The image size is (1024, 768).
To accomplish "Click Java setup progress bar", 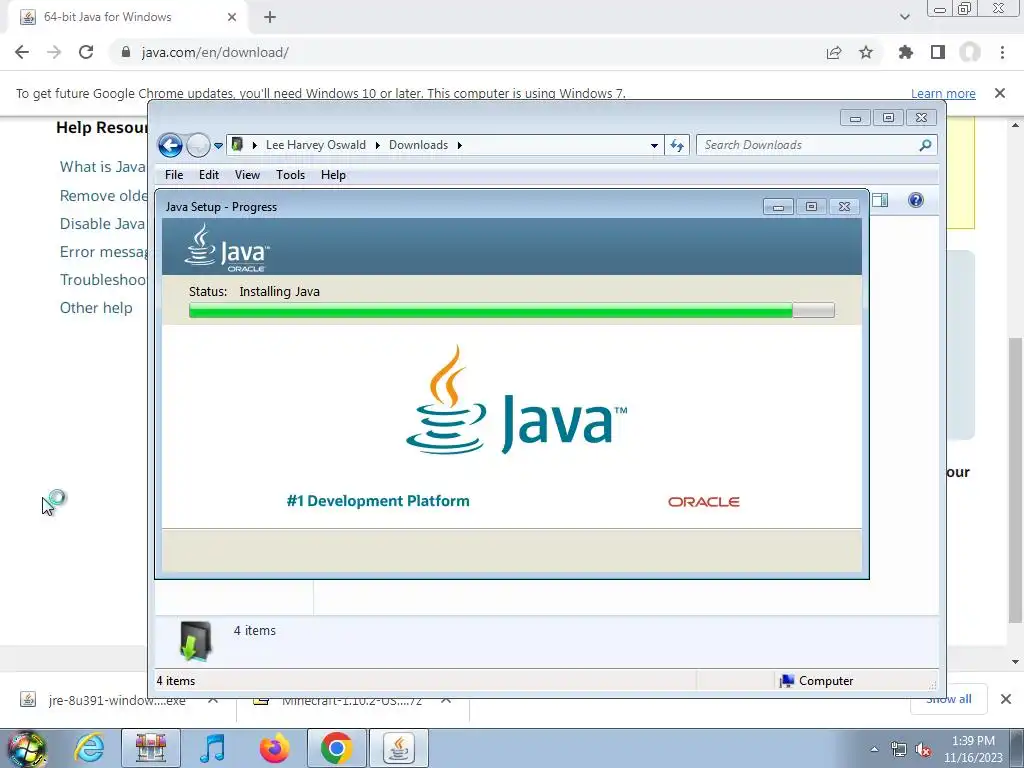I will pos(511,310).
